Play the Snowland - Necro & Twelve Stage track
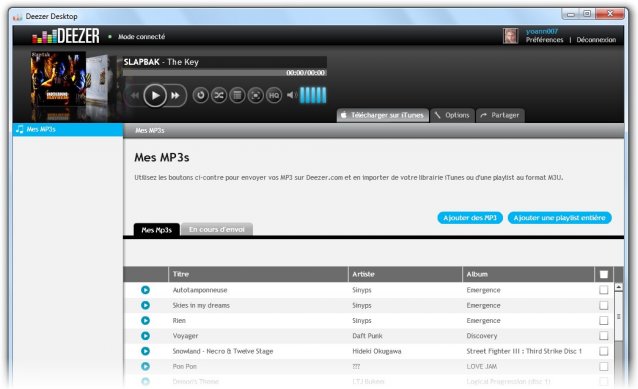638x389 pixels. (x=145, y=351)
